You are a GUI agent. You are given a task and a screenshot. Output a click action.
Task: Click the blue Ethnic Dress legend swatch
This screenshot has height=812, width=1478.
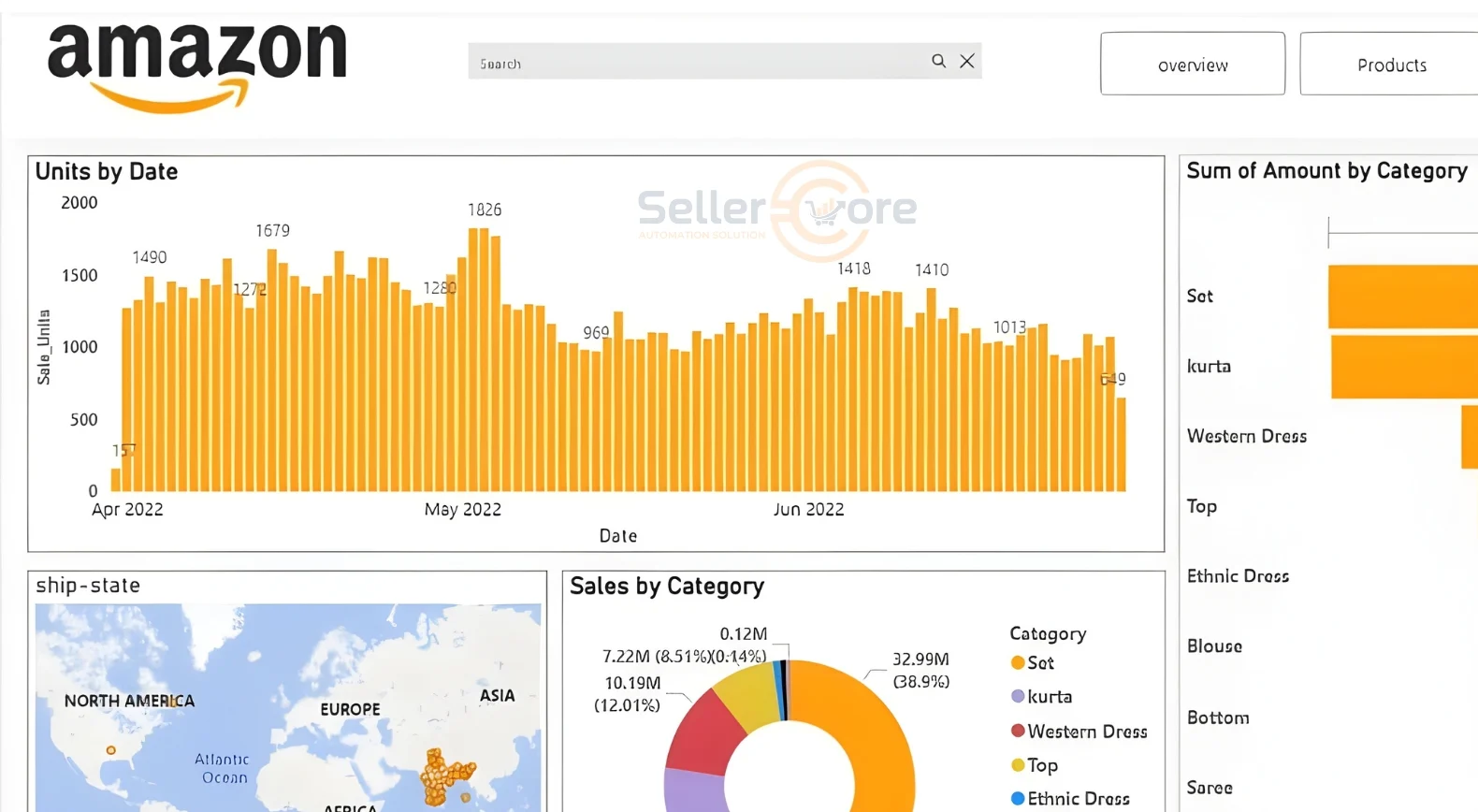pos(1018,799)
